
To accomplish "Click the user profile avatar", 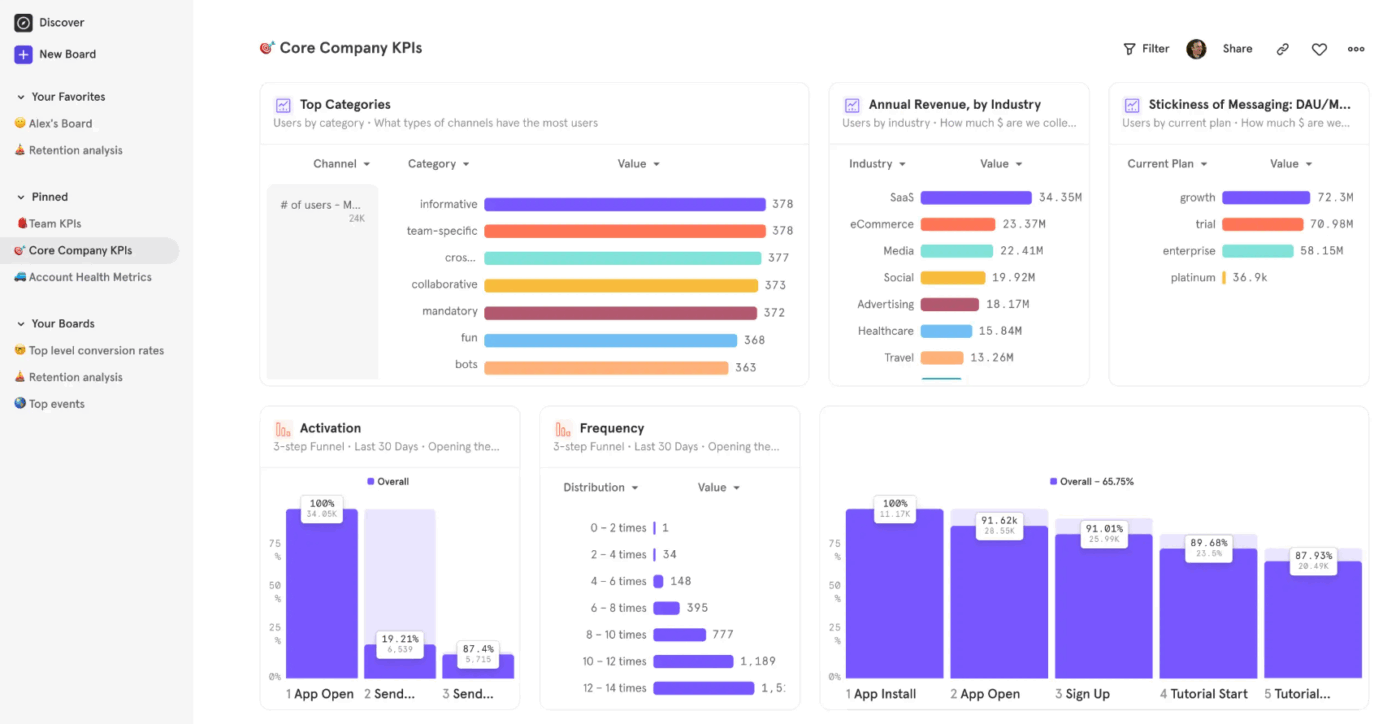I will point(1196,49).
